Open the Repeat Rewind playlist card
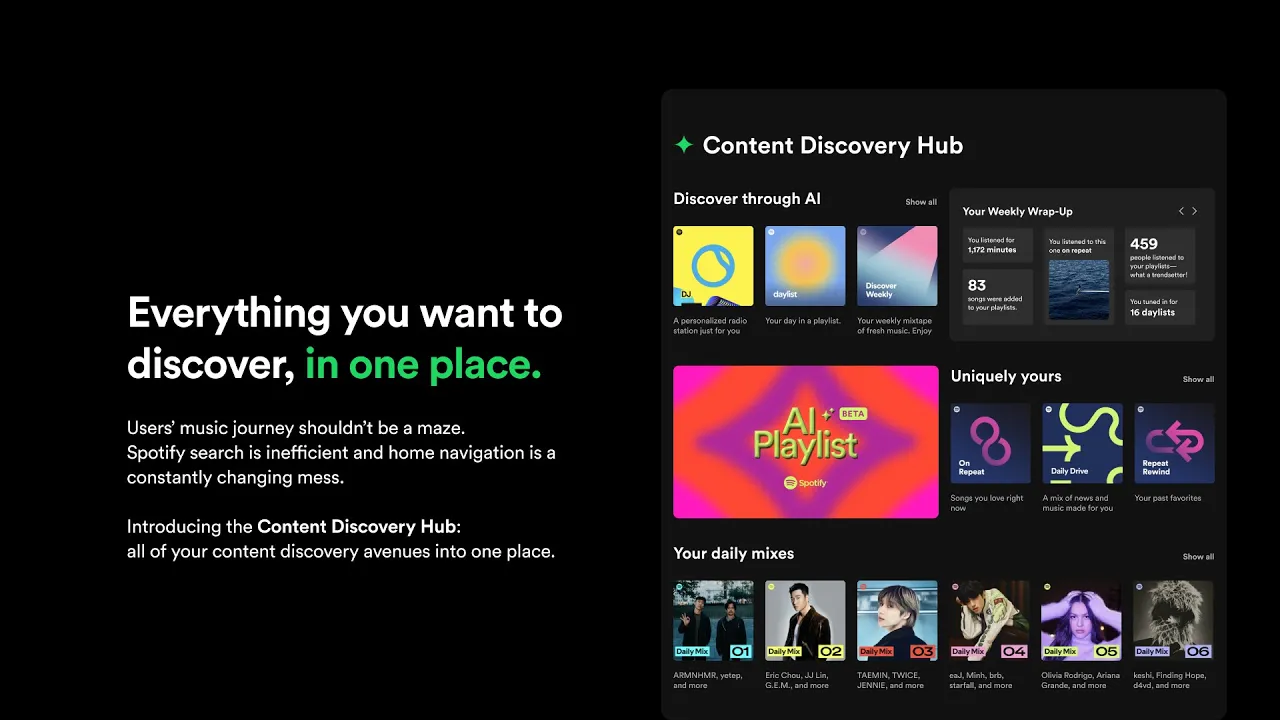 1174,444
